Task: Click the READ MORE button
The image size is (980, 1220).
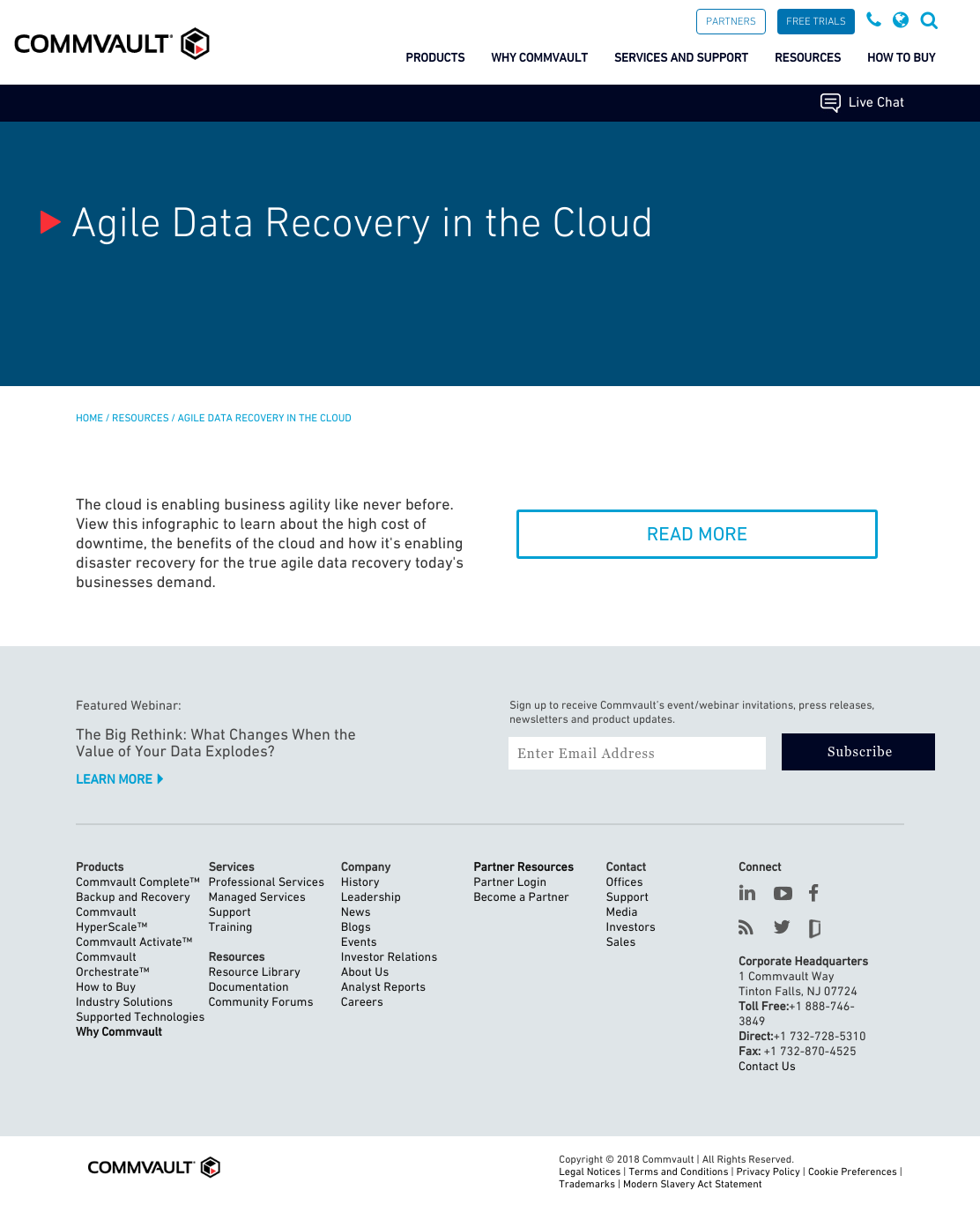Action: click(x=697, y=534)
